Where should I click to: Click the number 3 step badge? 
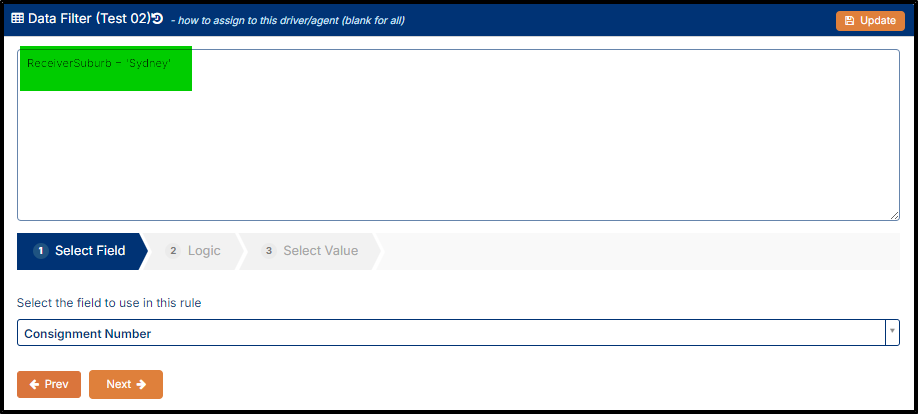coord(269,251)
